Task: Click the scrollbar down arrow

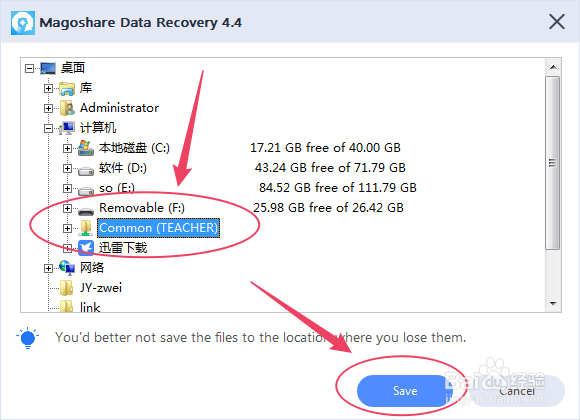Action: coord(553,303)
